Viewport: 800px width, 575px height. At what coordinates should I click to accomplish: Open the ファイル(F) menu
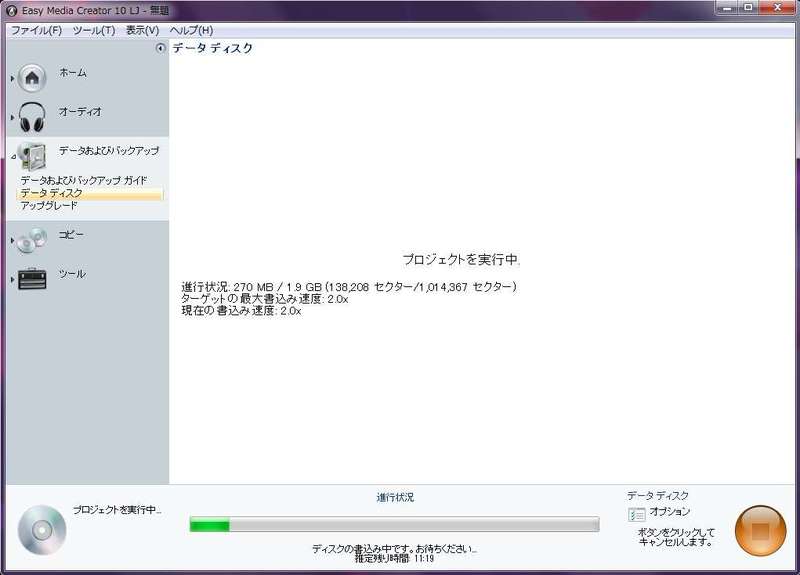36,30
